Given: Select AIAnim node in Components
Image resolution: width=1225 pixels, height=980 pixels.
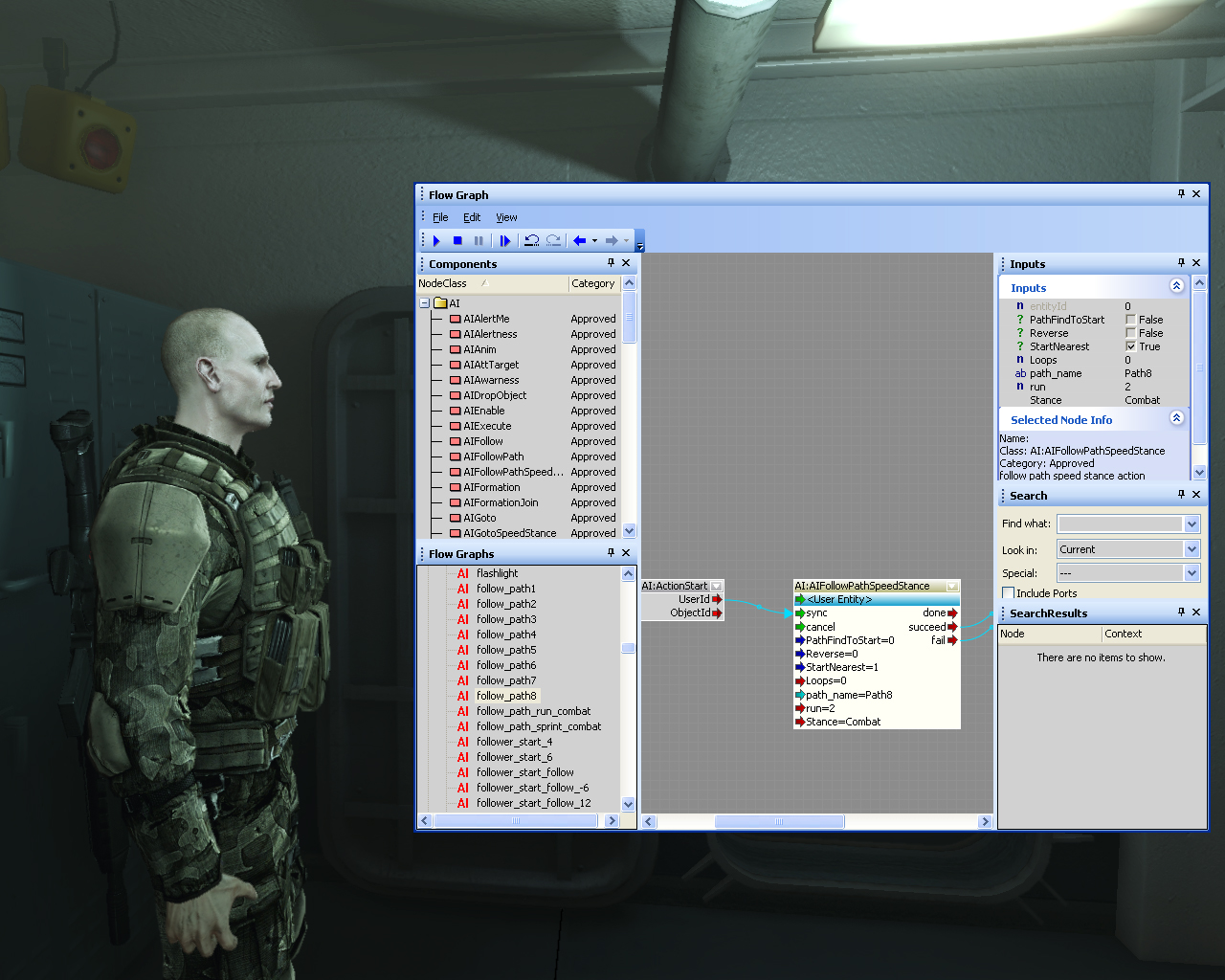Looking at the screenshot, I should (x=479, y=349).
